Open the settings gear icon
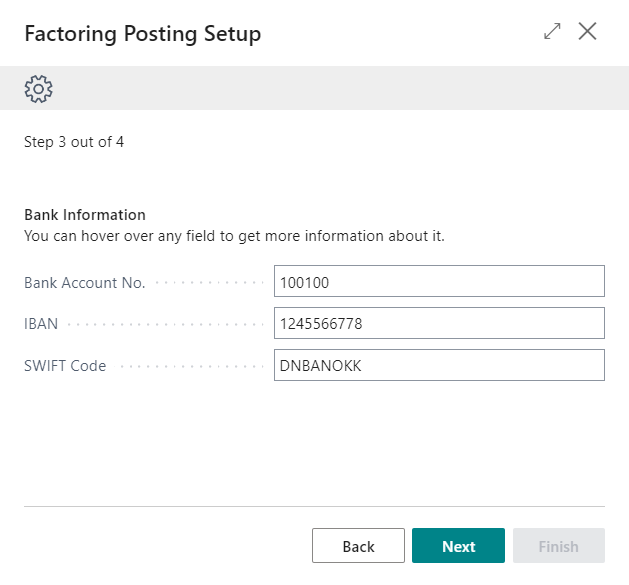Viewport: 629px width, 585px height. 38,89
